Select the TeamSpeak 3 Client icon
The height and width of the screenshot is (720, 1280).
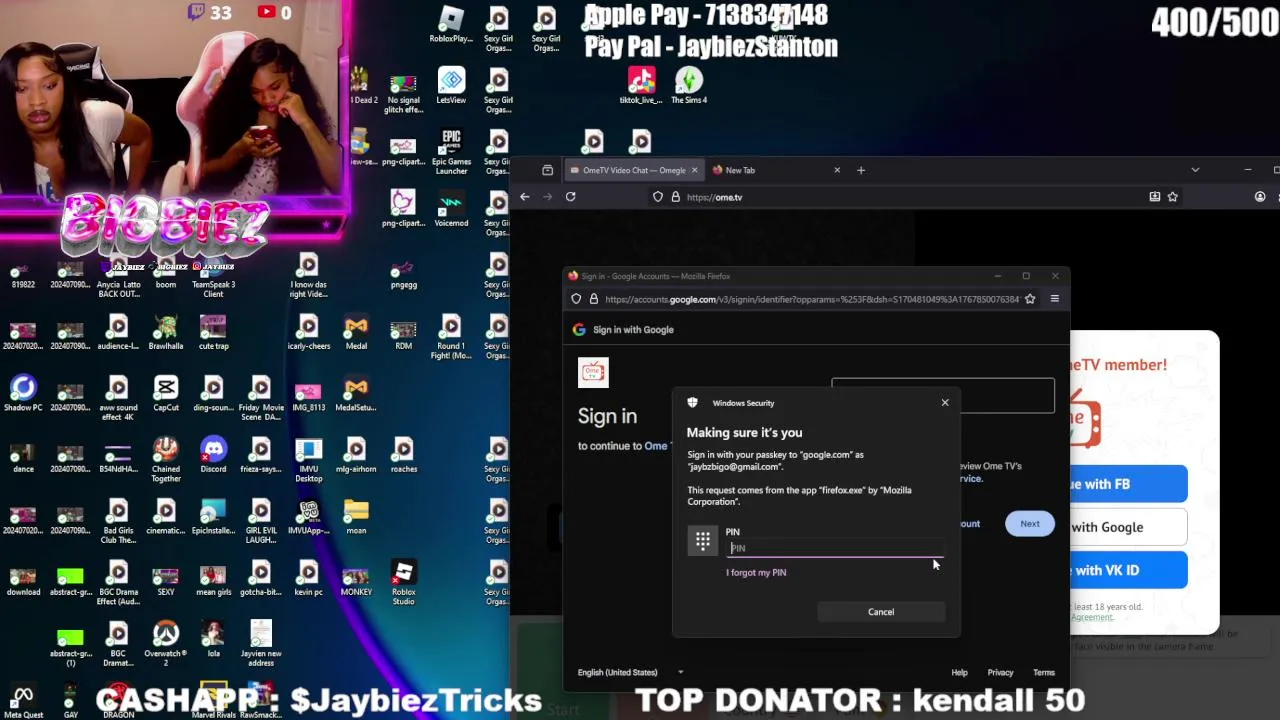[x=213, y=274]
